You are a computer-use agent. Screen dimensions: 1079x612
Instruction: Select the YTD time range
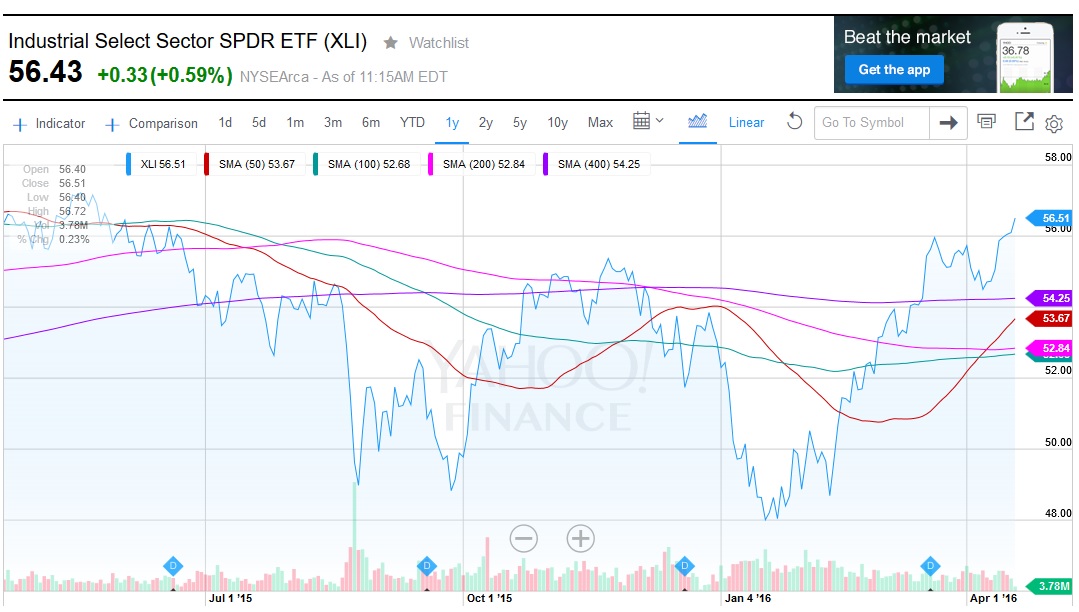click(x=412, y=122)
